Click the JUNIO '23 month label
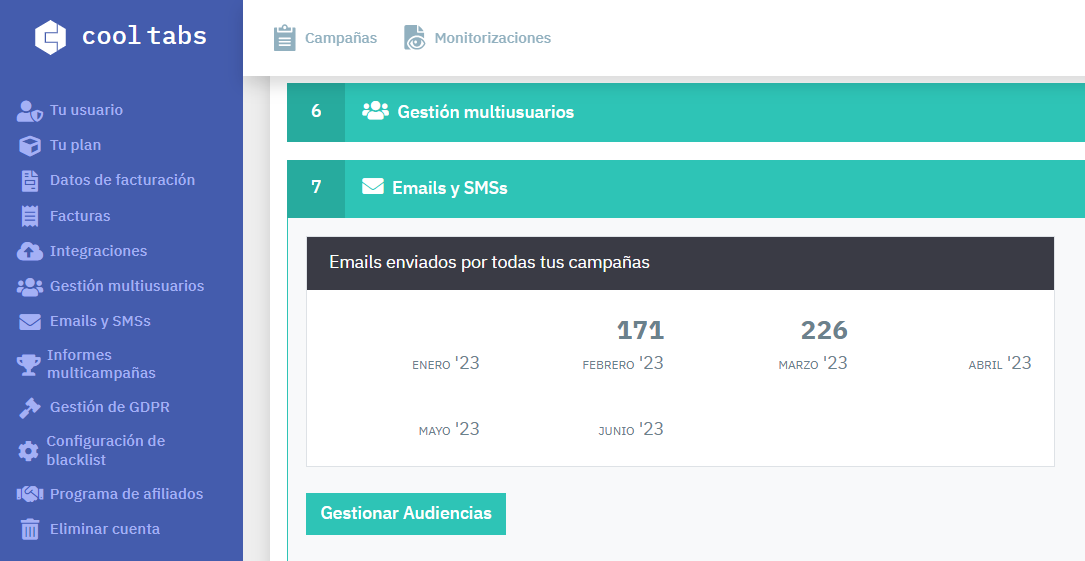The width and height of the screenshot is (1085, 561). click(631, 430)
